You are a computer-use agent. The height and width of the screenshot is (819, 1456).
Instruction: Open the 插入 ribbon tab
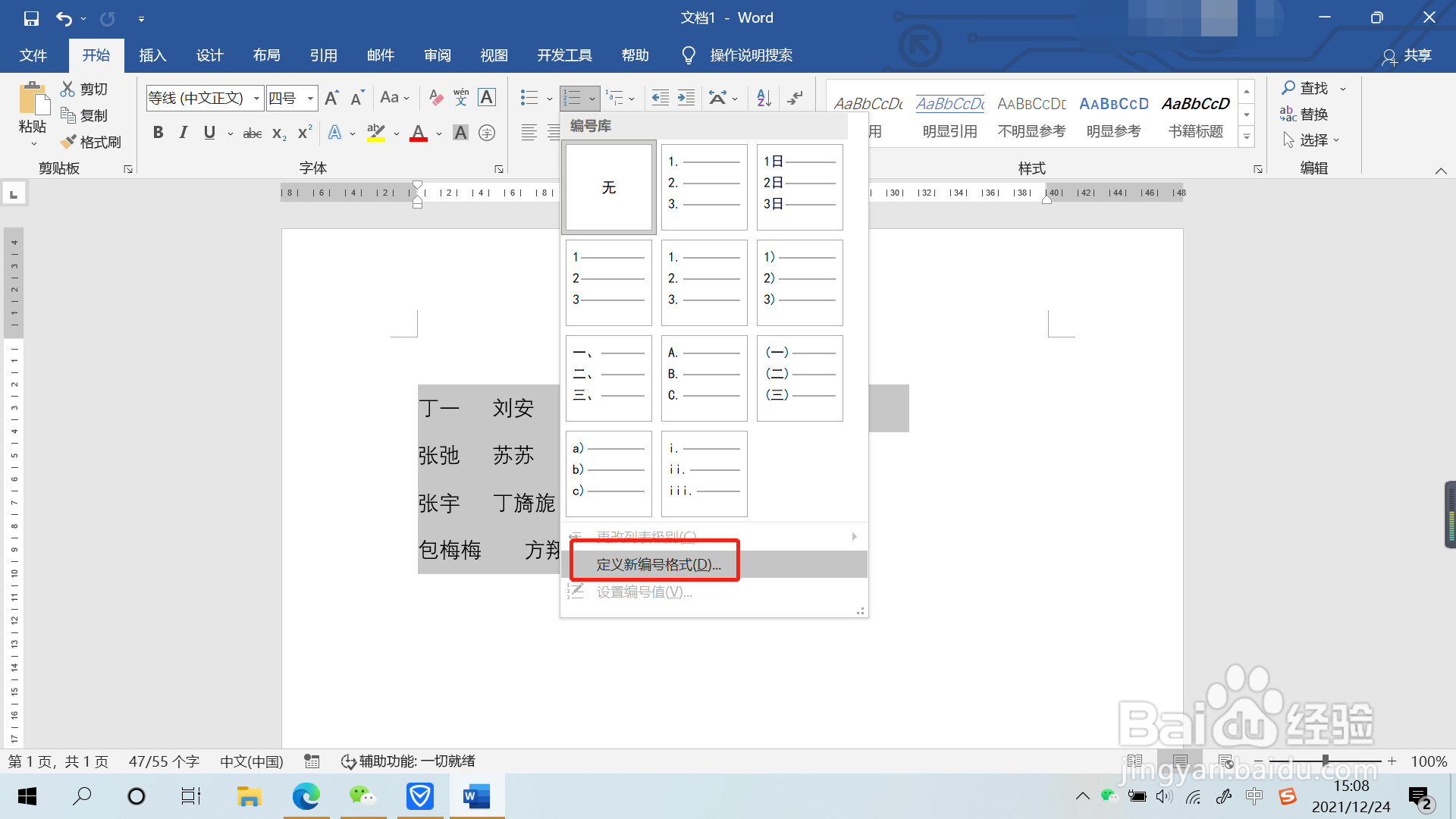[152, 55]
